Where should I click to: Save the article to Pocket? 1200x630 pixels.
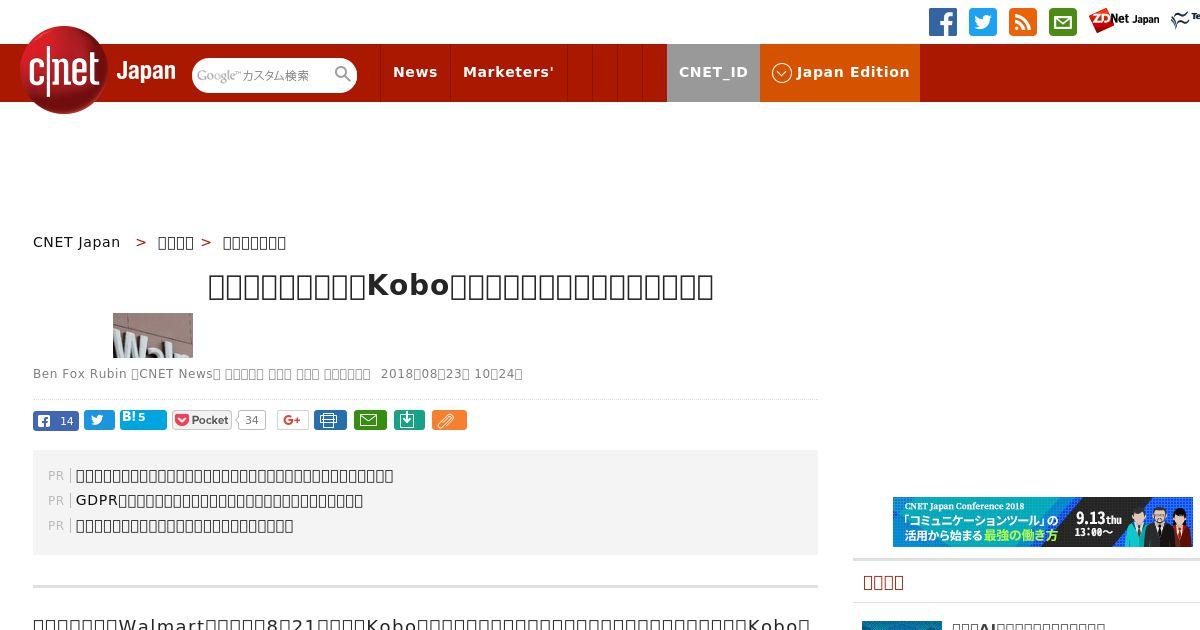coord(202,420)
